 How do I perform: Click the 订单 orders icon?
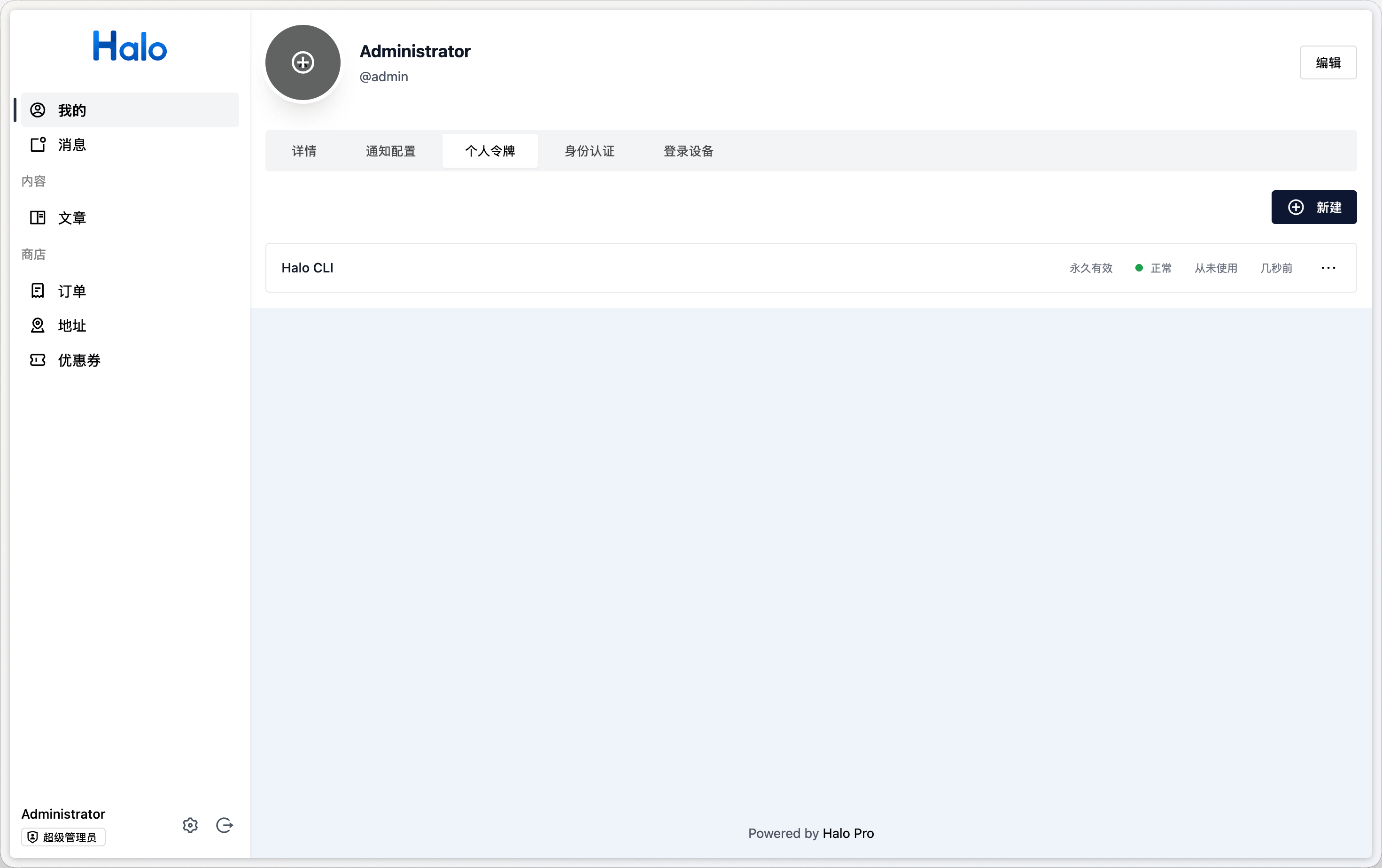pyautogui.click(x=38, y=291)
